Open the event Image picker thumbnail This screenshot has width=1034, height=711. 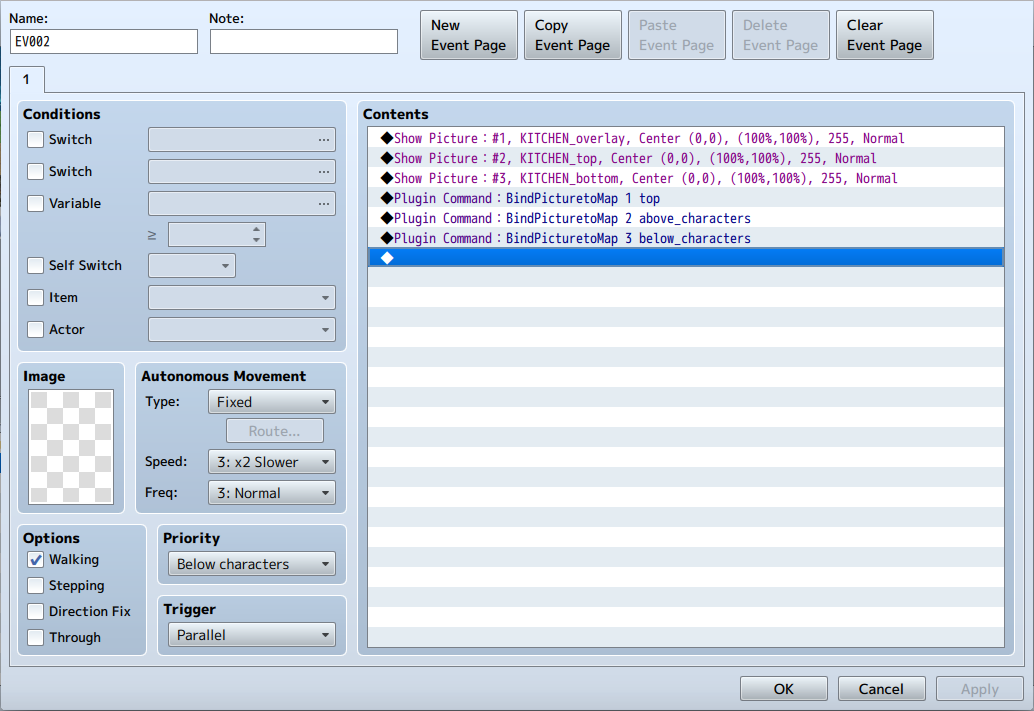point(71,447)
